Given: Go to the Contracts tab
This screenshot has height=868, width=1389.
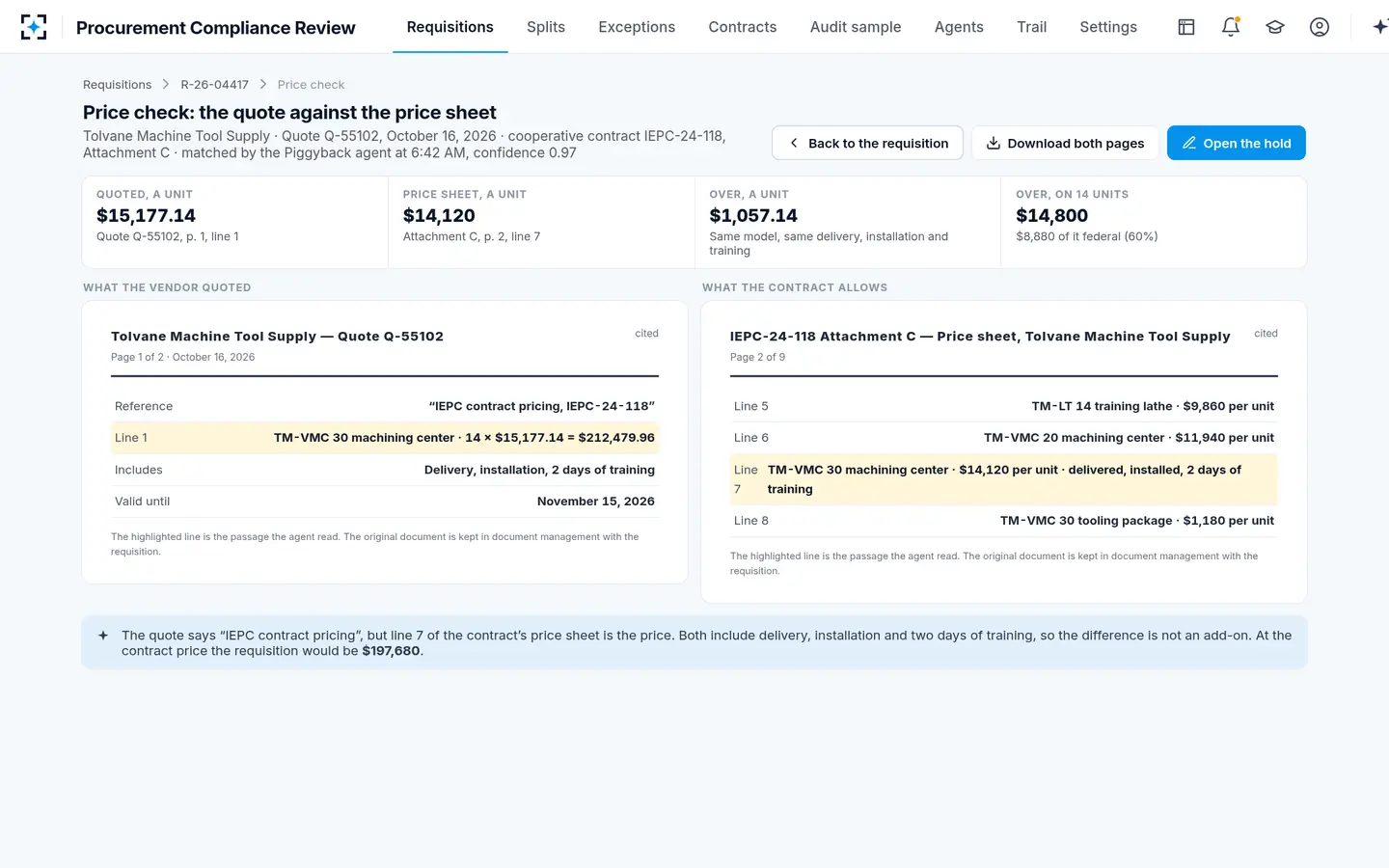Looking at the screenshot, I should coord(743,27).
